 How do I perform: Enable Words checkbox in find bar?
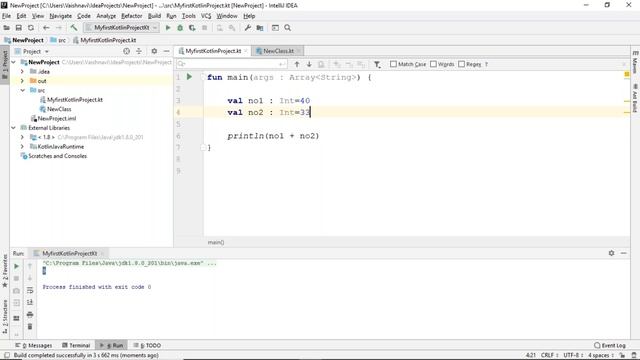coord(433,64)
